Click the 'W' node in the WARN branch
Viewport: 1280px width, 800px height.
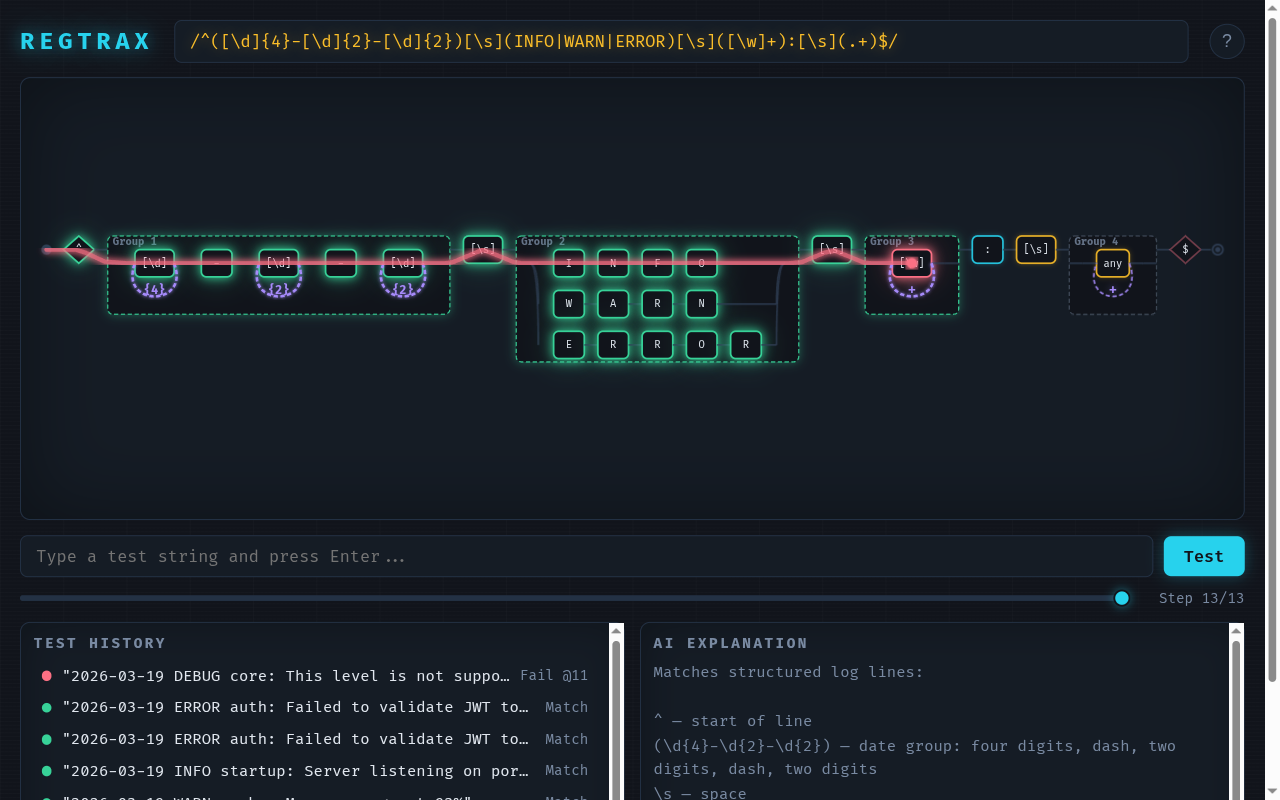568,303
